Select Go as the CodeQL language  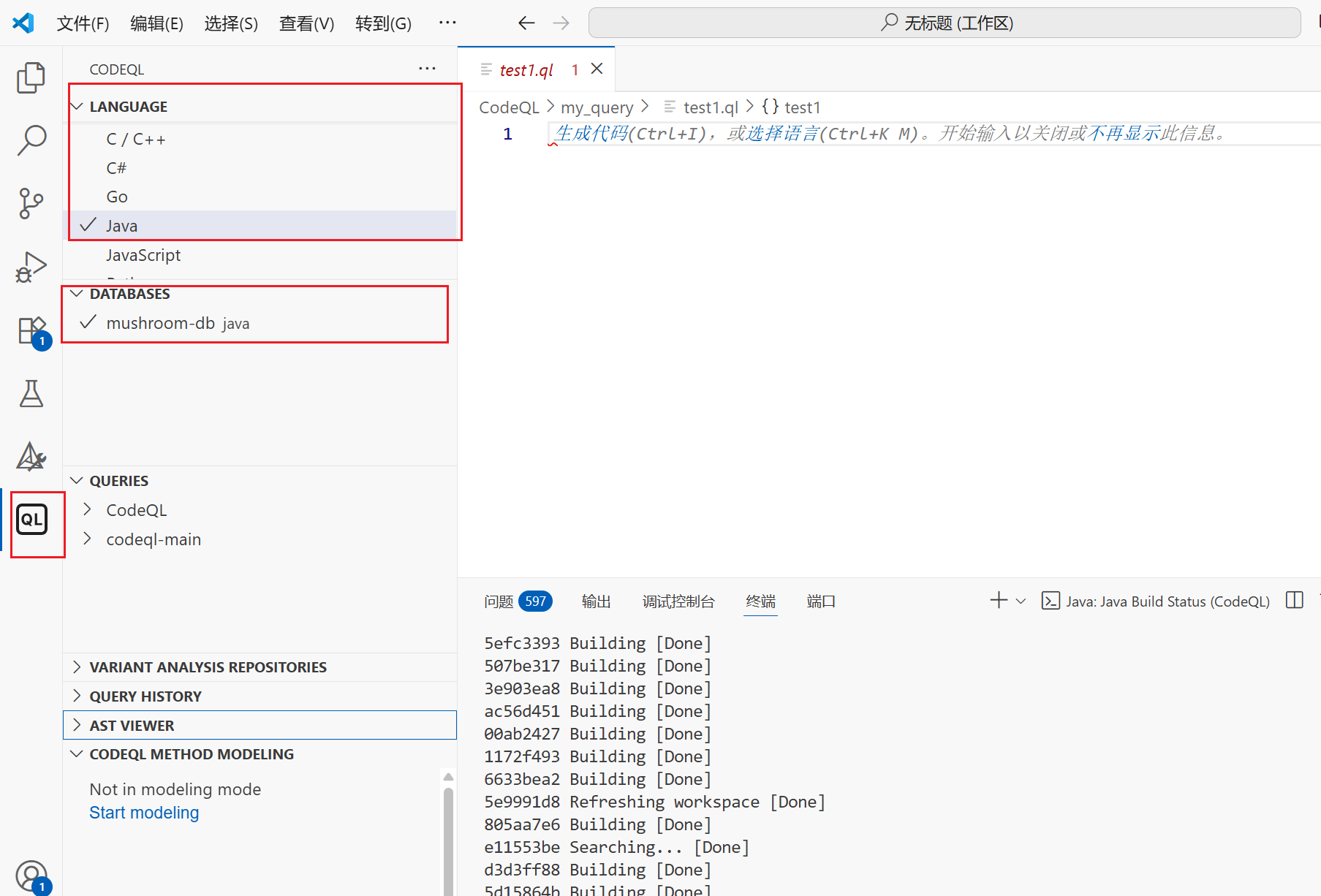[x=117, y=197]
